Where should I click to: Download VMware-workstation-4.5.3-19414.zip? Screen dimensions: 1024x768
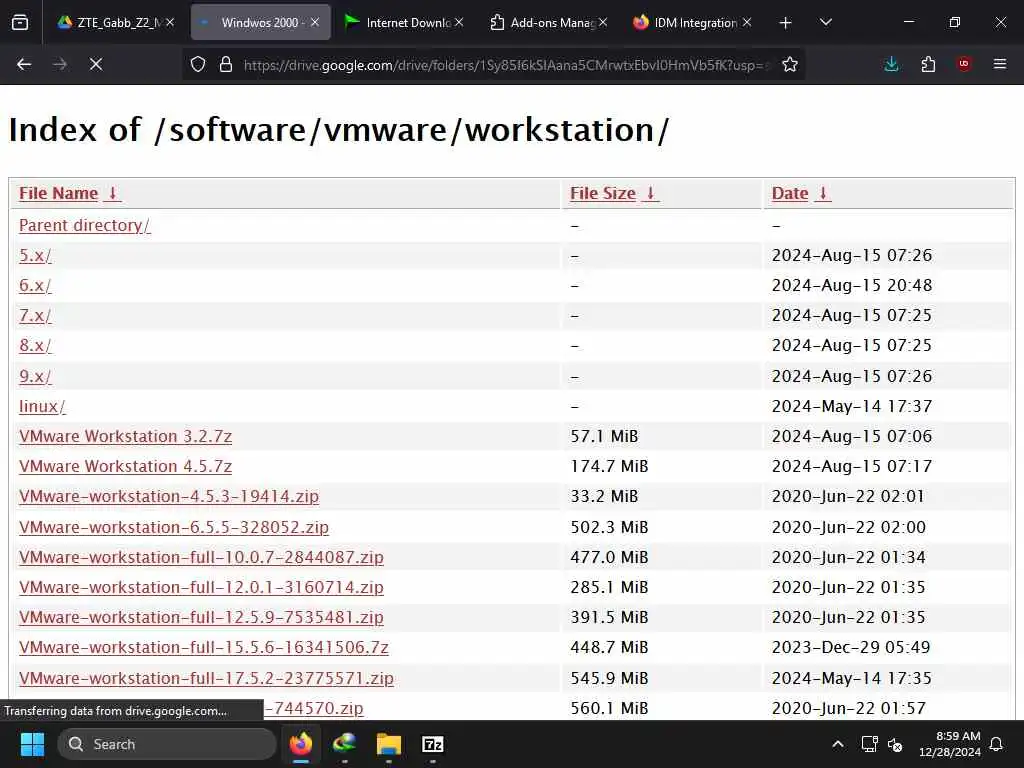[x=169, y=496]
